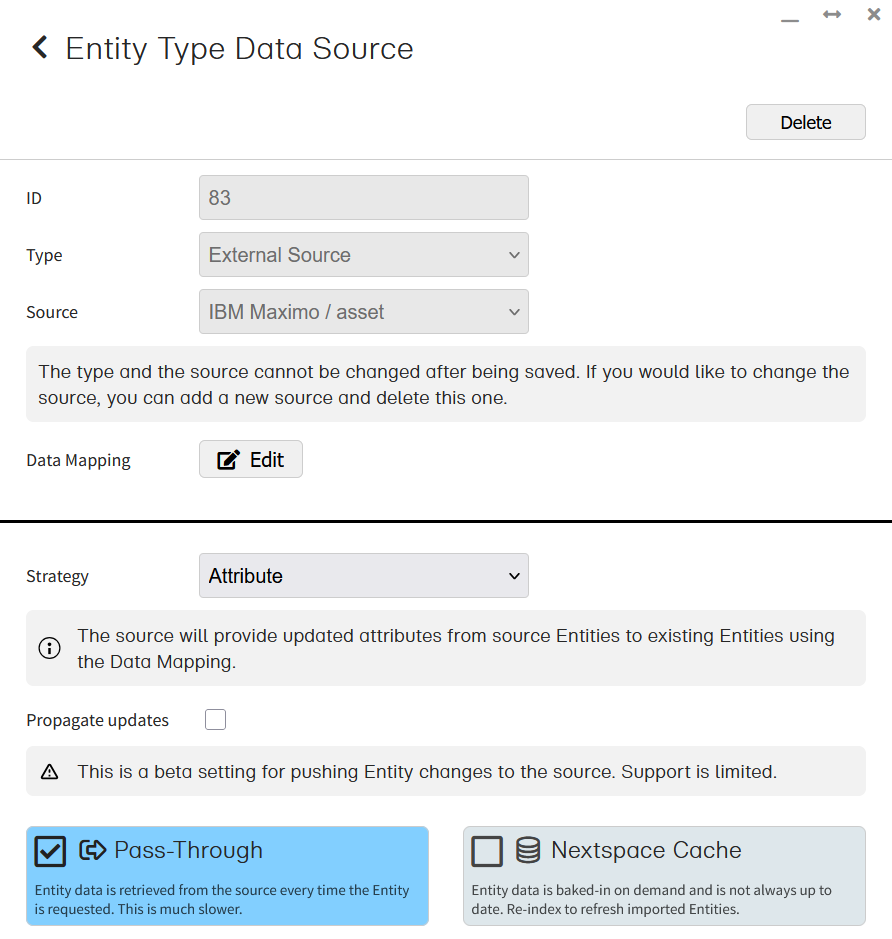The width and height of the screenshot is (892, 939).
Task: Click the info icon beside the strategy description
Action: pos(49,648)
